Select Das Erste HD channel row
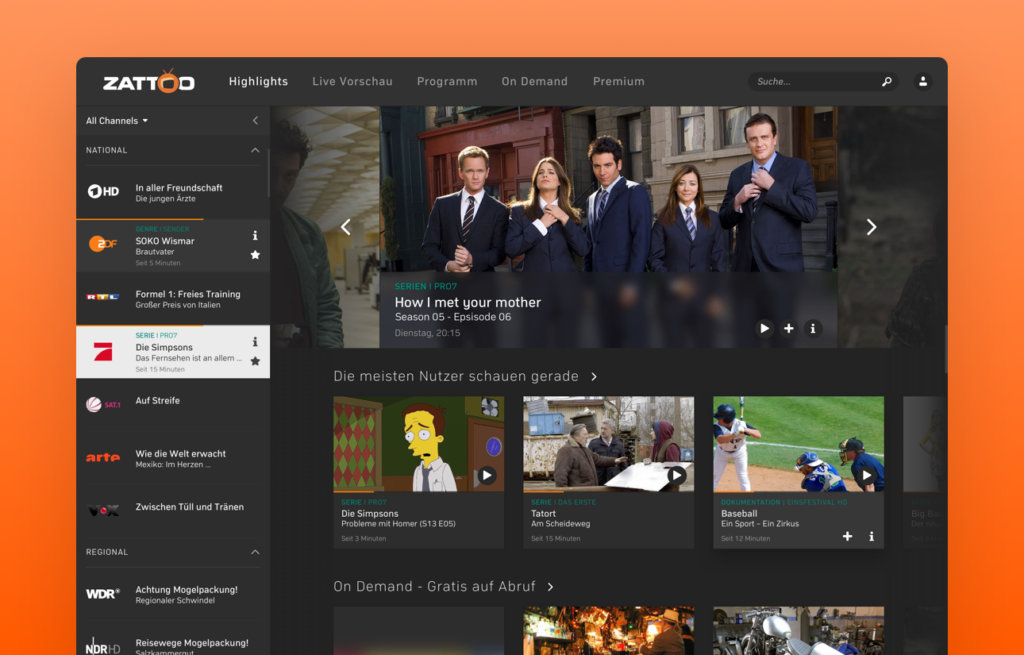 [x=173, y=192]
